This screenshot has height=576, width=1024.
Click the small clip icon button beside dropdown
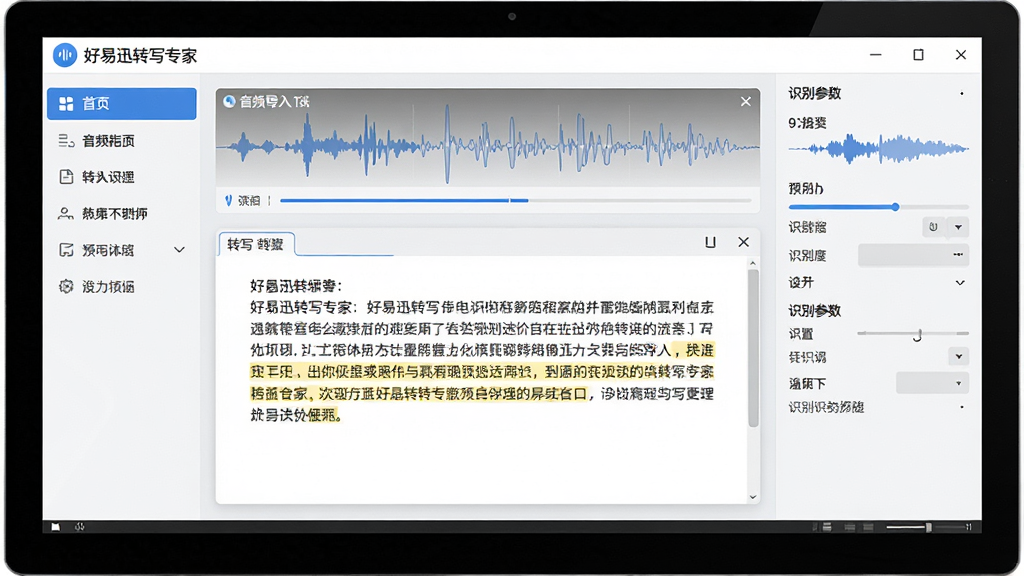[x=933, y=227]
